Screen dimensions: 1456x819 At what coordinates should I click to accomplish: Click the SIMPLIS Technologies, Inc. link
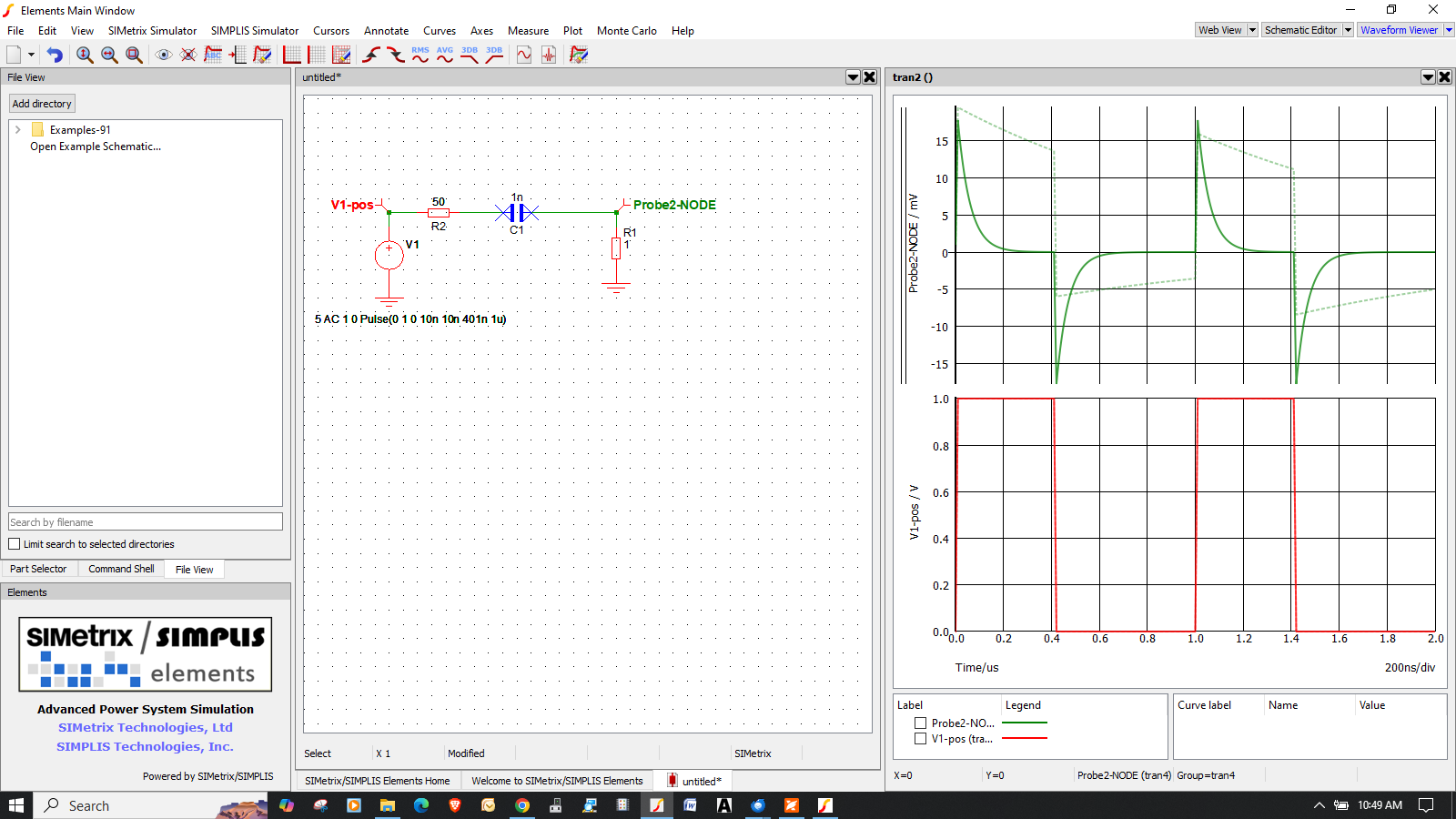click(146, 746)
